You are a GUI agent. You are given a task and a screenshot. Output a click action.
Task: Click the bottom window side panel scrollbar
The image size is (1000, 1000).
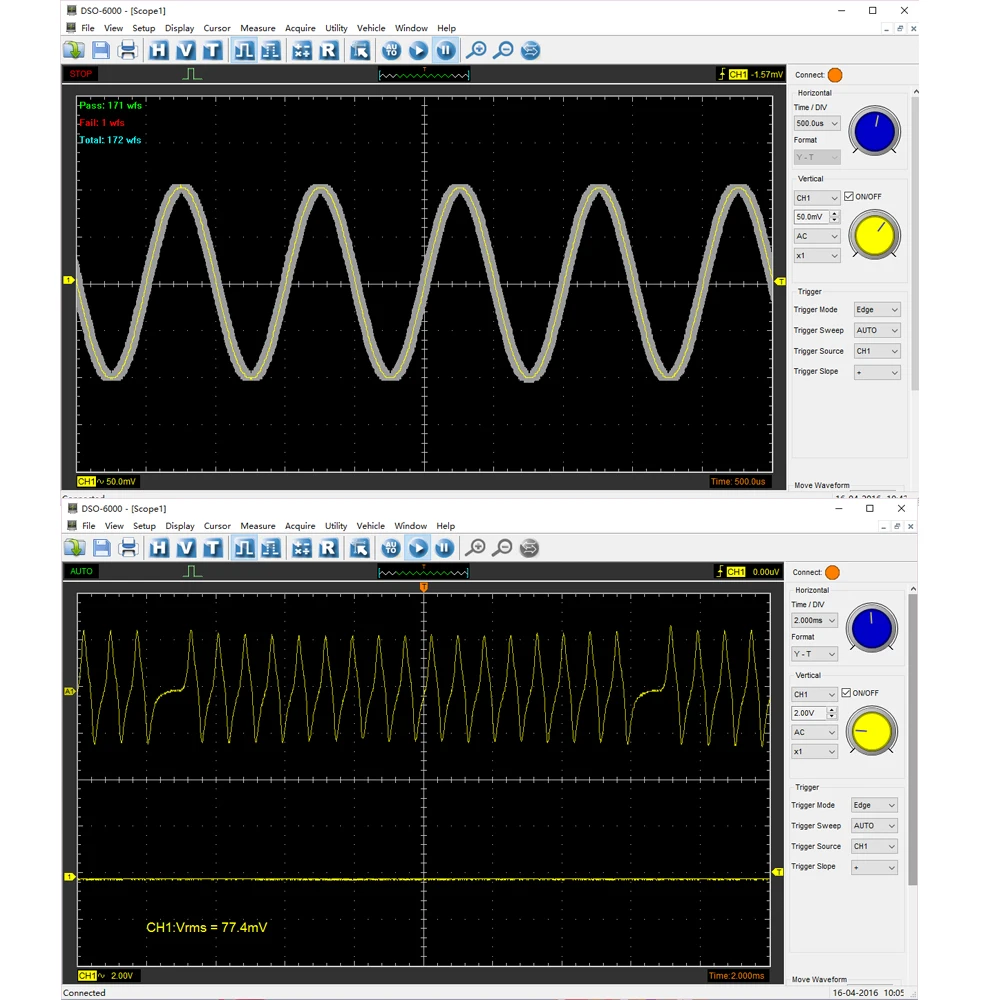(913, 739)
